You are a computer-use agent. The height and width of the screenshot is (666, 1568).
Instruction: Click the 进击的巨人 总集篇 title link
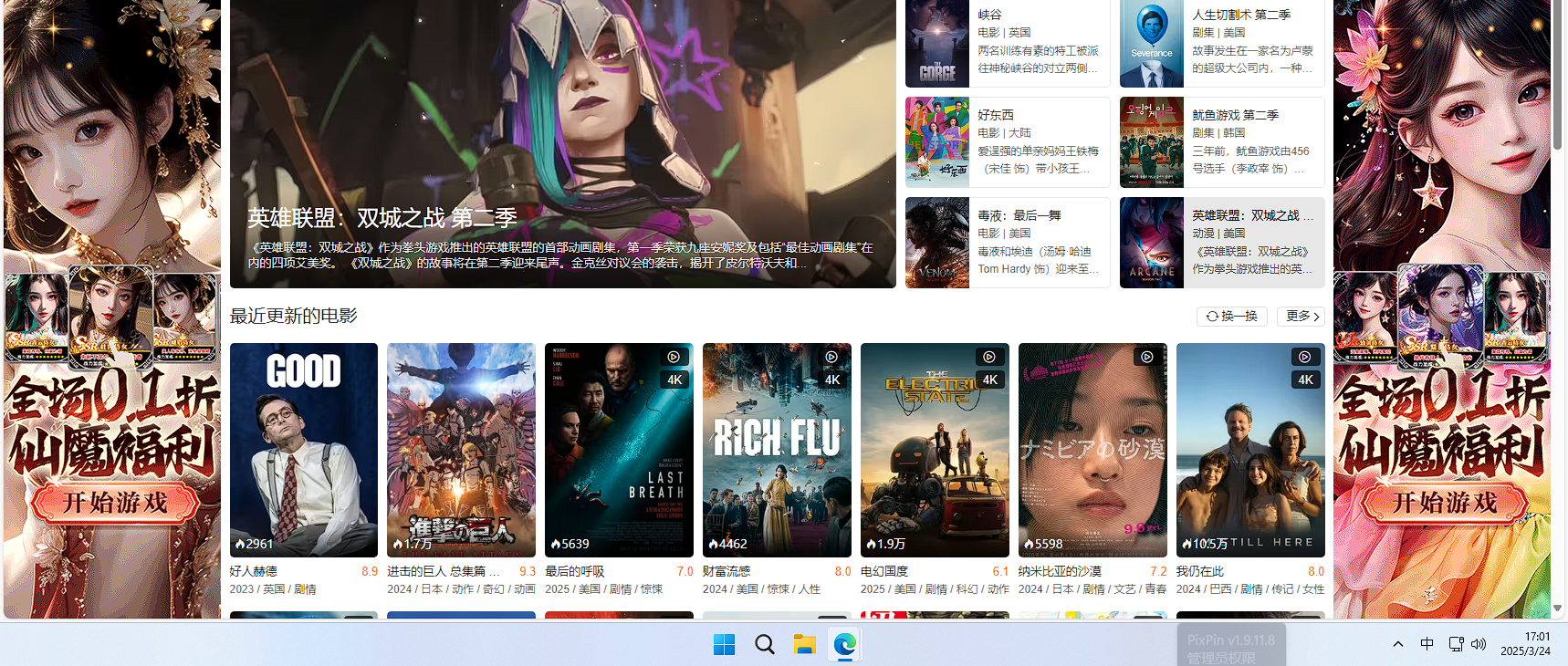pyautogui.click(x=444, y=571)
